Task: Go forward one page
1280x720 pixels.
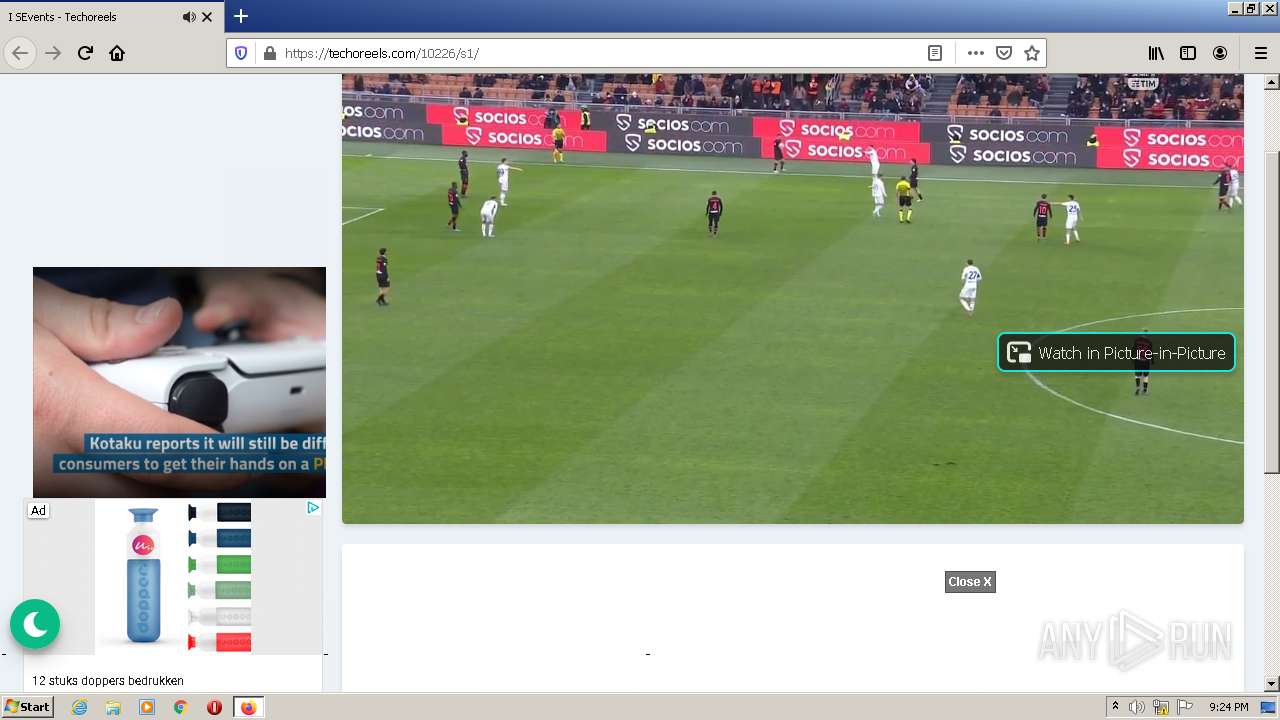Action: tap(53, 53)
